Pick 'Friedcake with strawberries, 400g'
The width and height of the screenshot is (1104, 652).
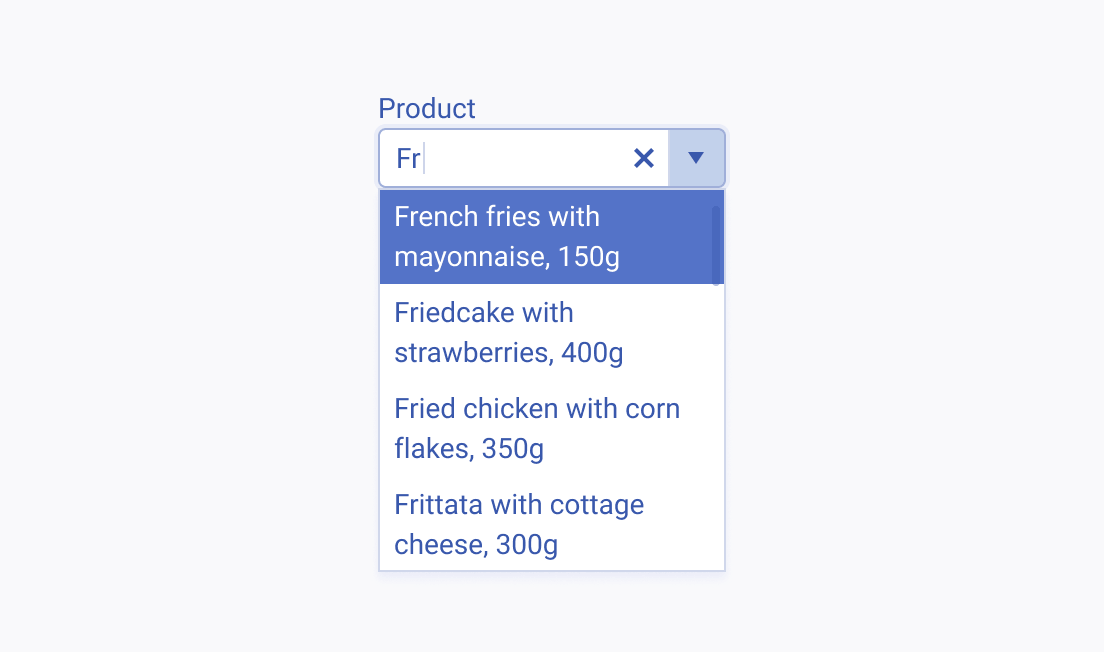(550, 332)
